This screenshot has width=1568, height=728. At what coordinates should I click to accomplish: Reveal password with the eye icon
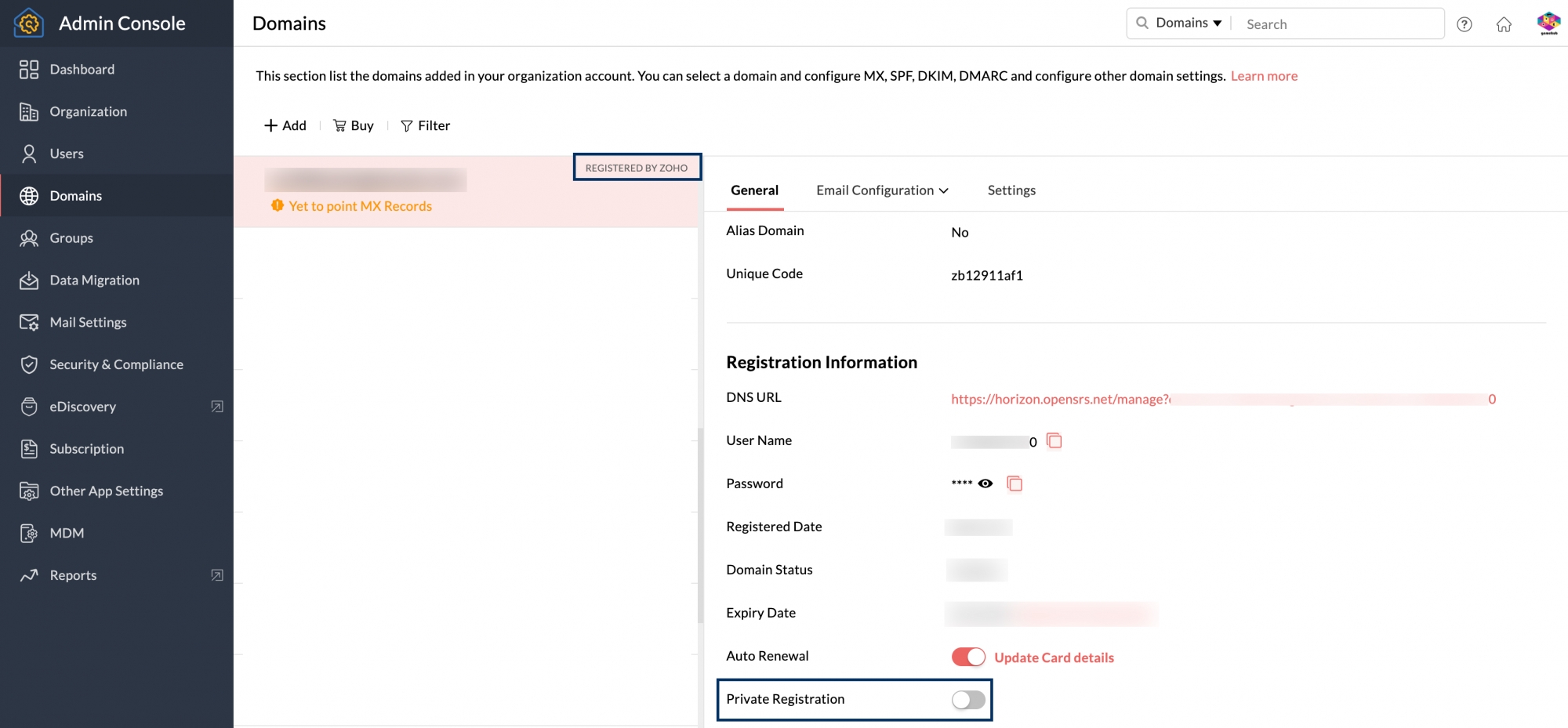pyautogui.click(x=985, y=484)
